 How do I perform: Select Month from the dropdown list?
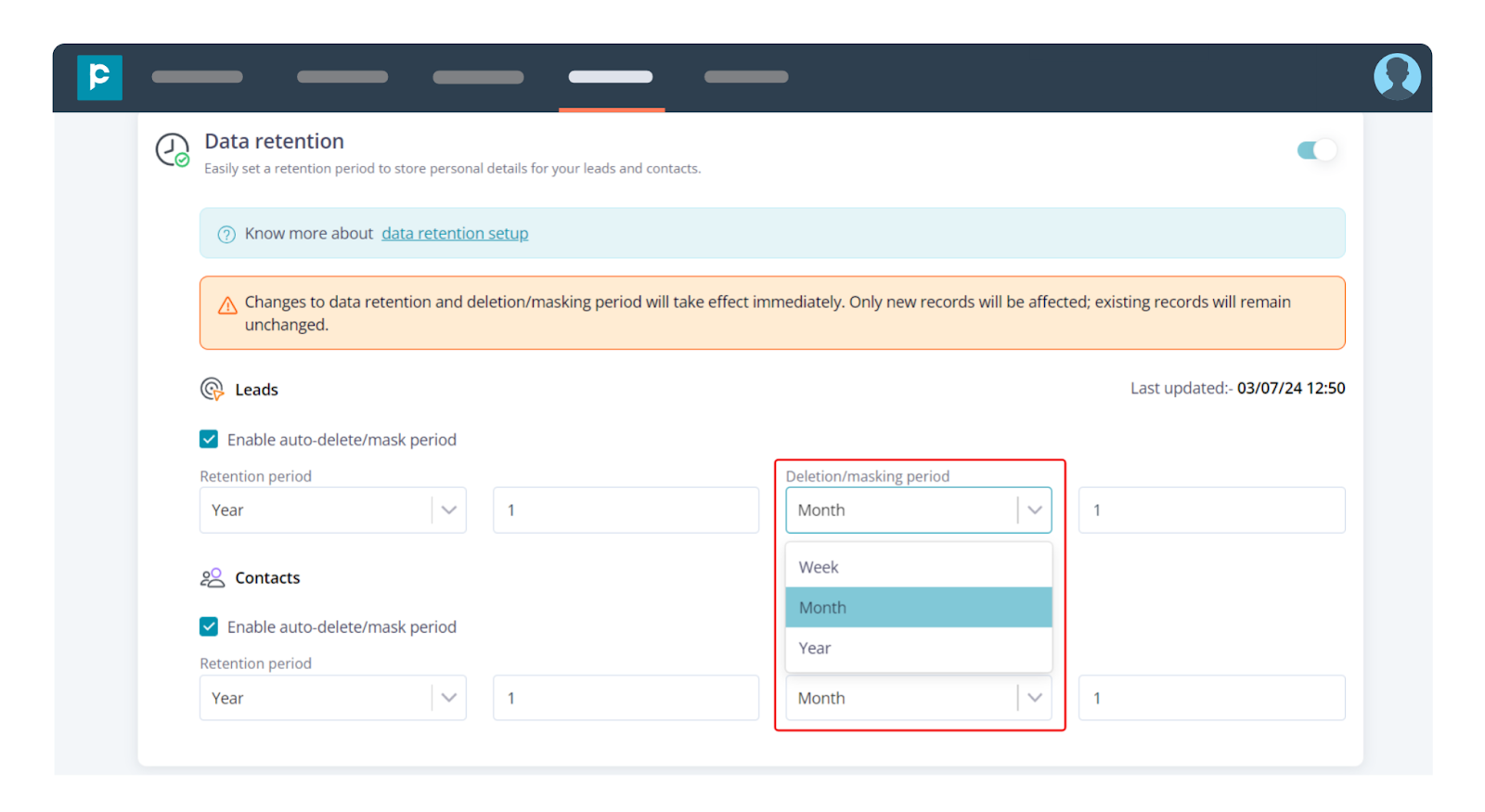pyautogui.click(x=919, y=608)
